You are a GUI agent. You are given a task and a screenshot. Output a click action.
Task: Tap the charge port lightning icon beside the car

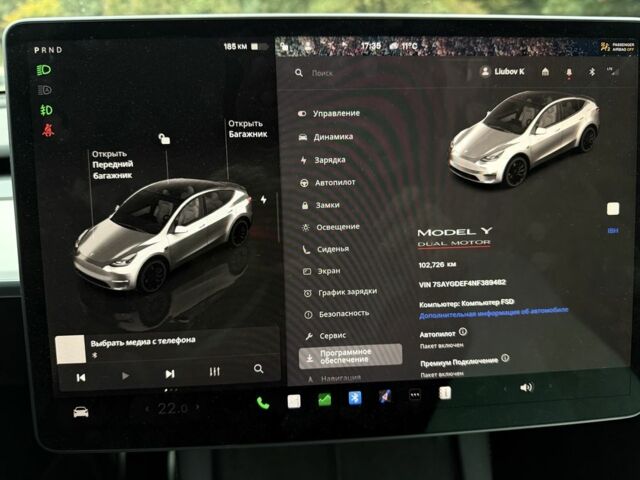pyautogui.click(x=264, y=199)
